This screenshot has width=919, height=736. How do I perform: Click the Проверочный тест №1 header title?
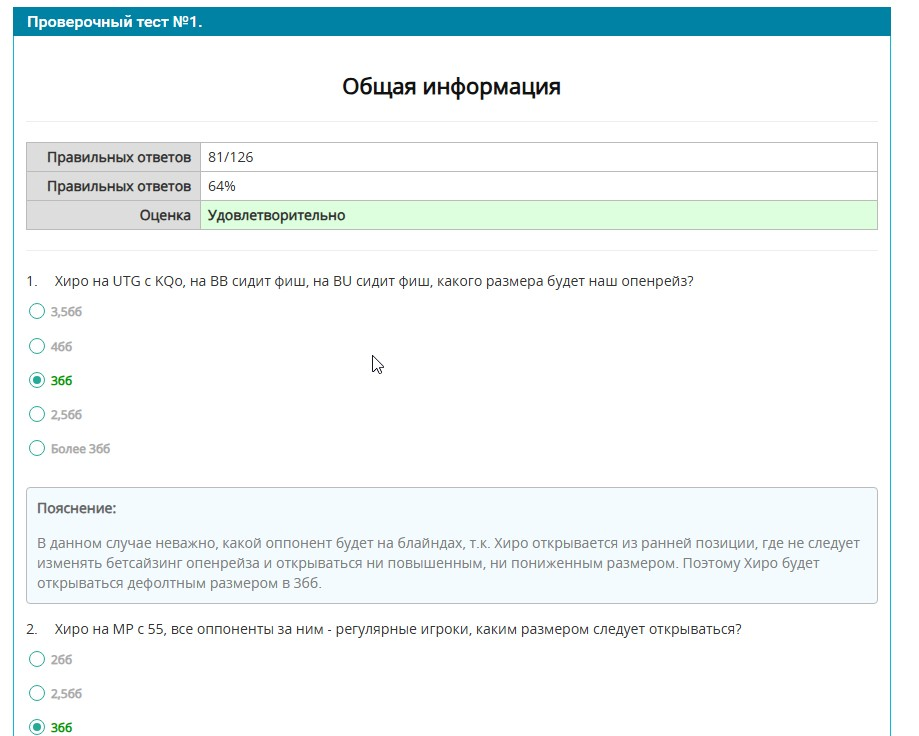pos(114,22)
